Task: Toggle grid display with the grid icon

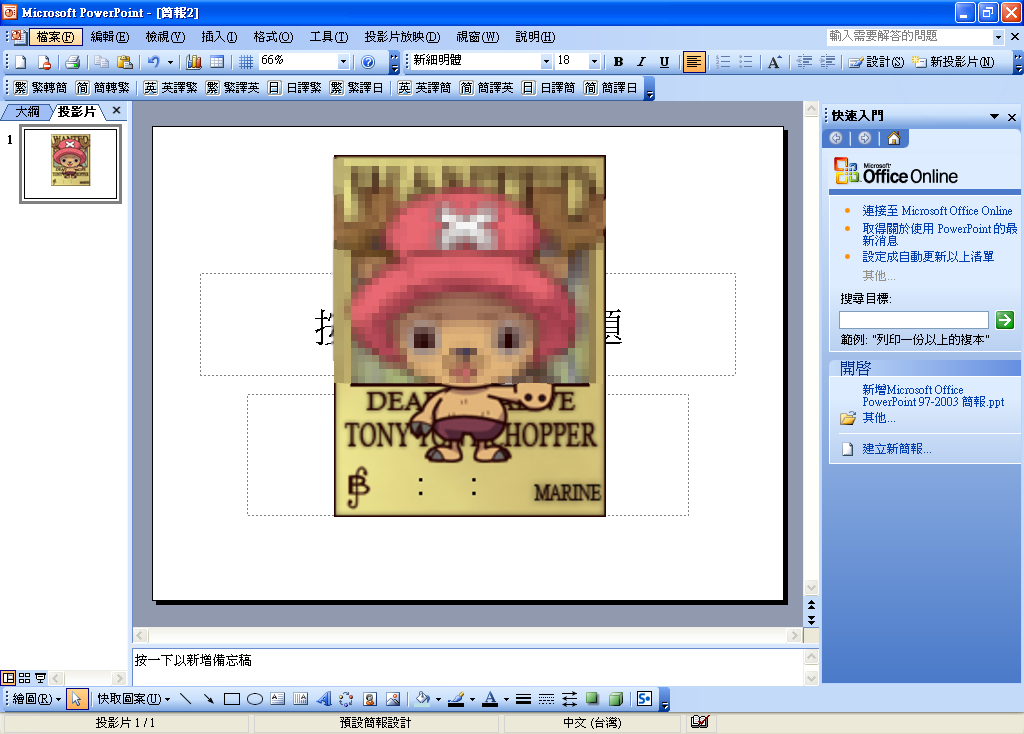Action: (246, 62)
